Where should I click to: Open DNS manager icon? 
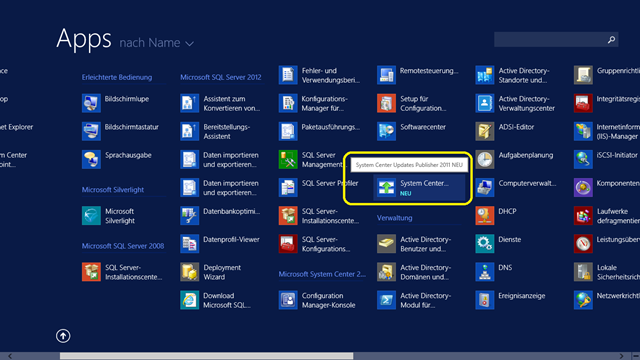[484, 272]
